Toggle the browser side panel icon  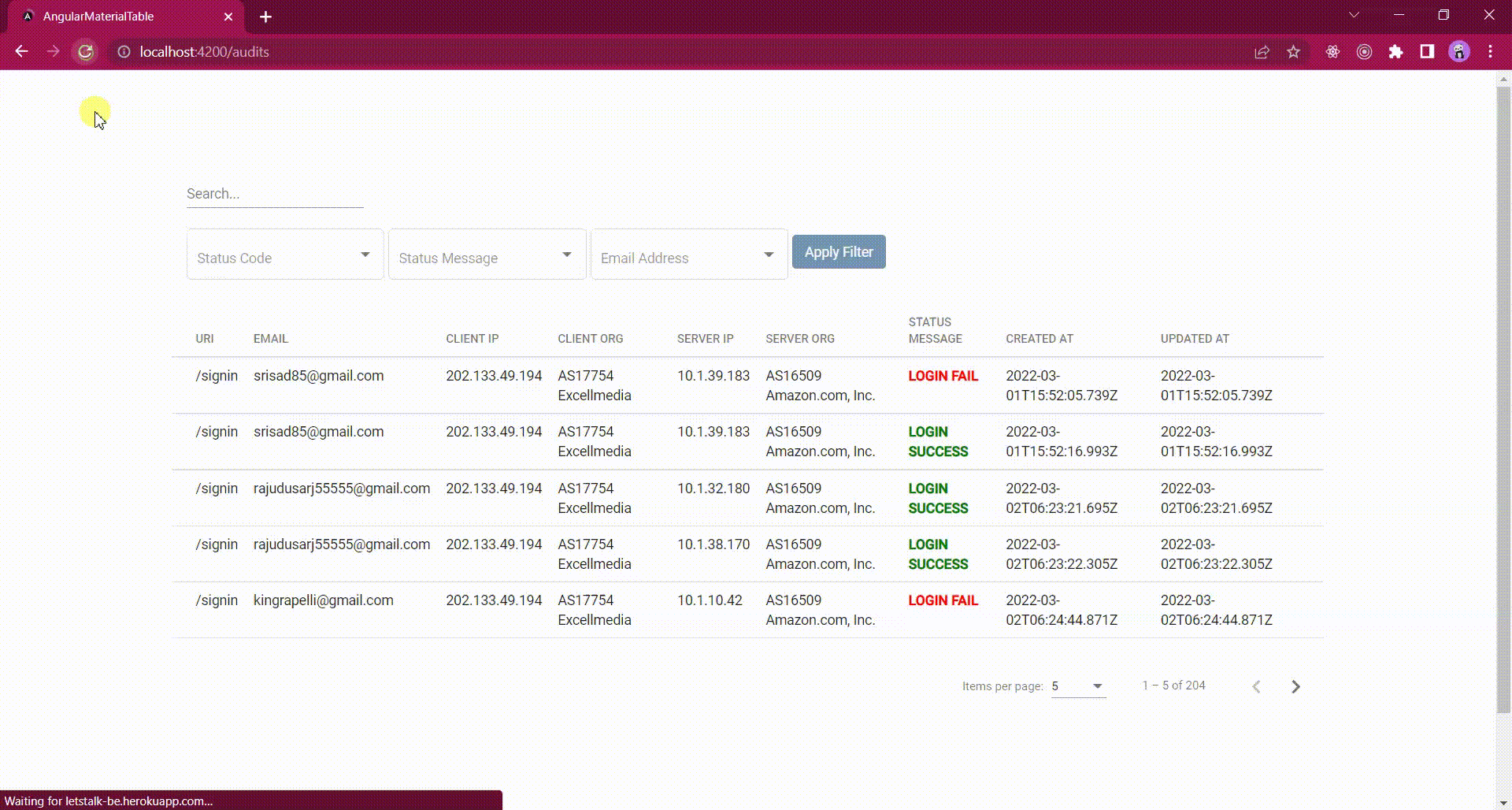(x=1427, y=52)
